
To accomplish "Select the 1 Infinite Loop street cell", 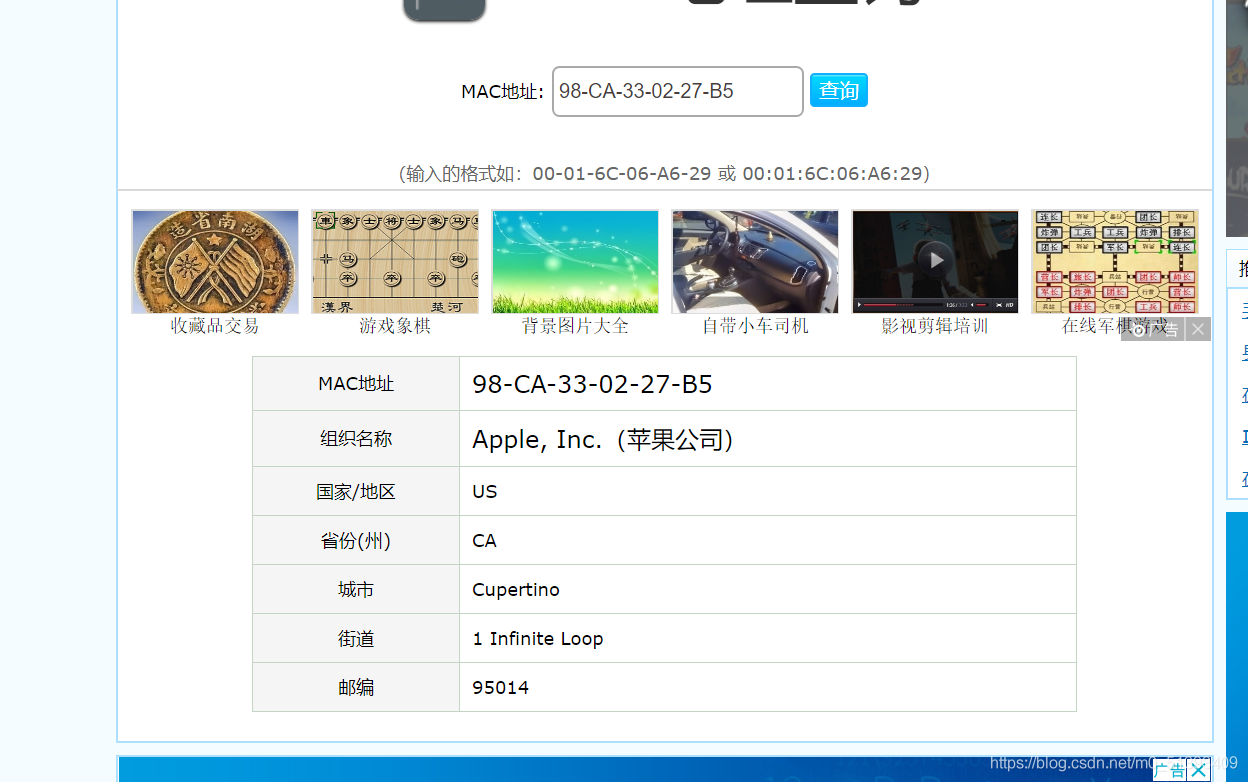I will [768, 638].
